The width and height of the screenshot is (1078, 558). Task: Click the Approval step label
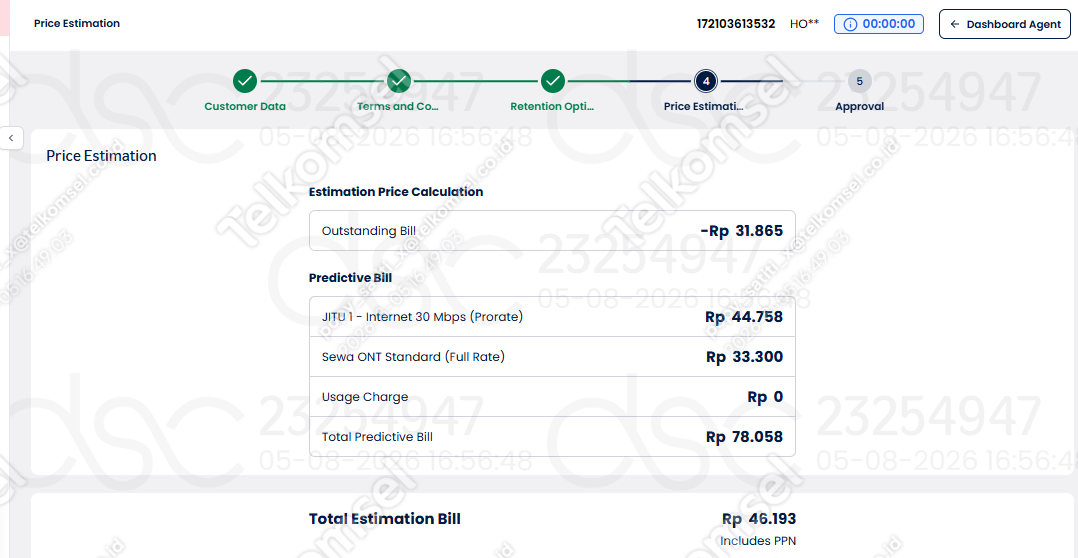click(x=859, y=107)
